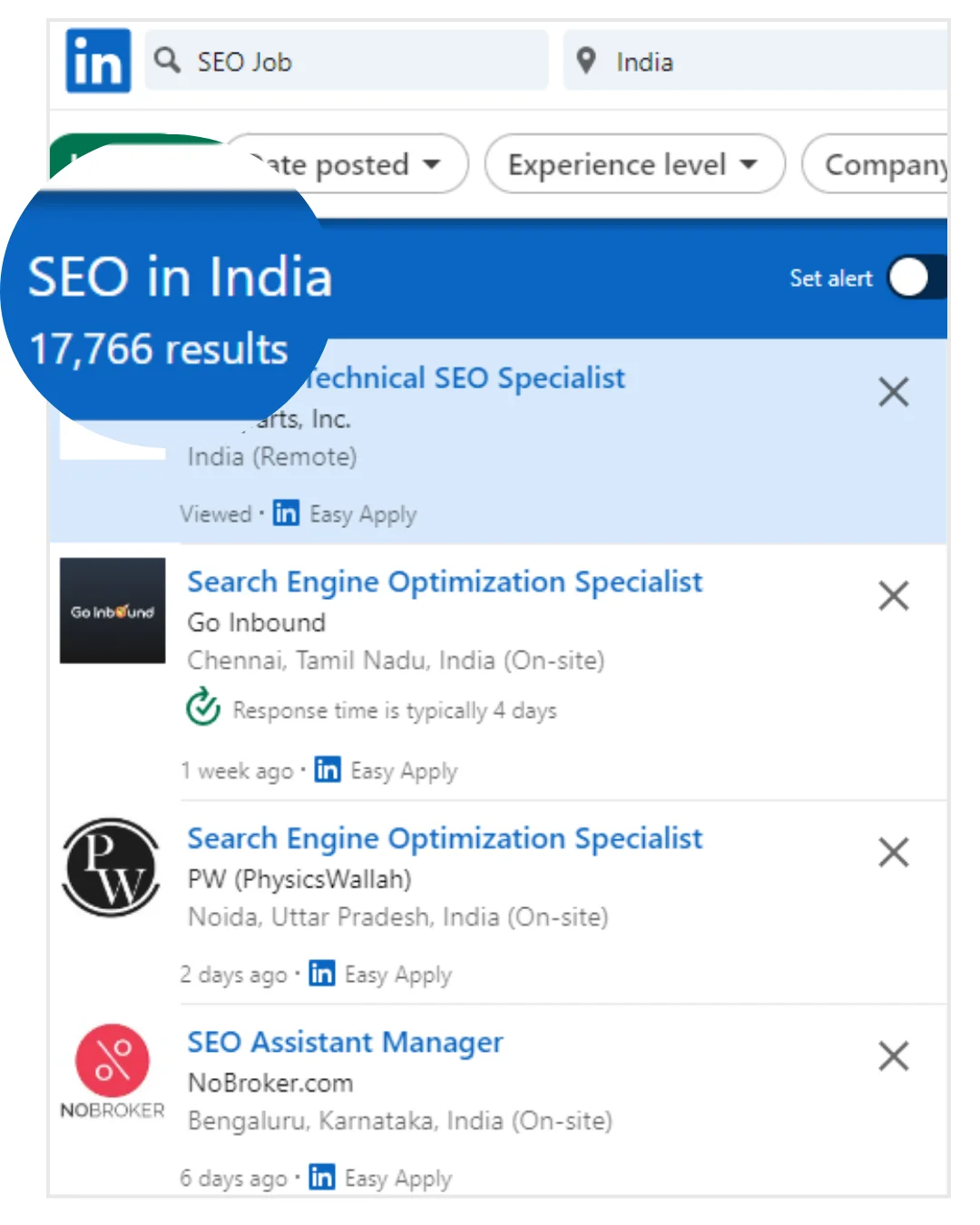Select the response time checkmark icon

[203, 708]
